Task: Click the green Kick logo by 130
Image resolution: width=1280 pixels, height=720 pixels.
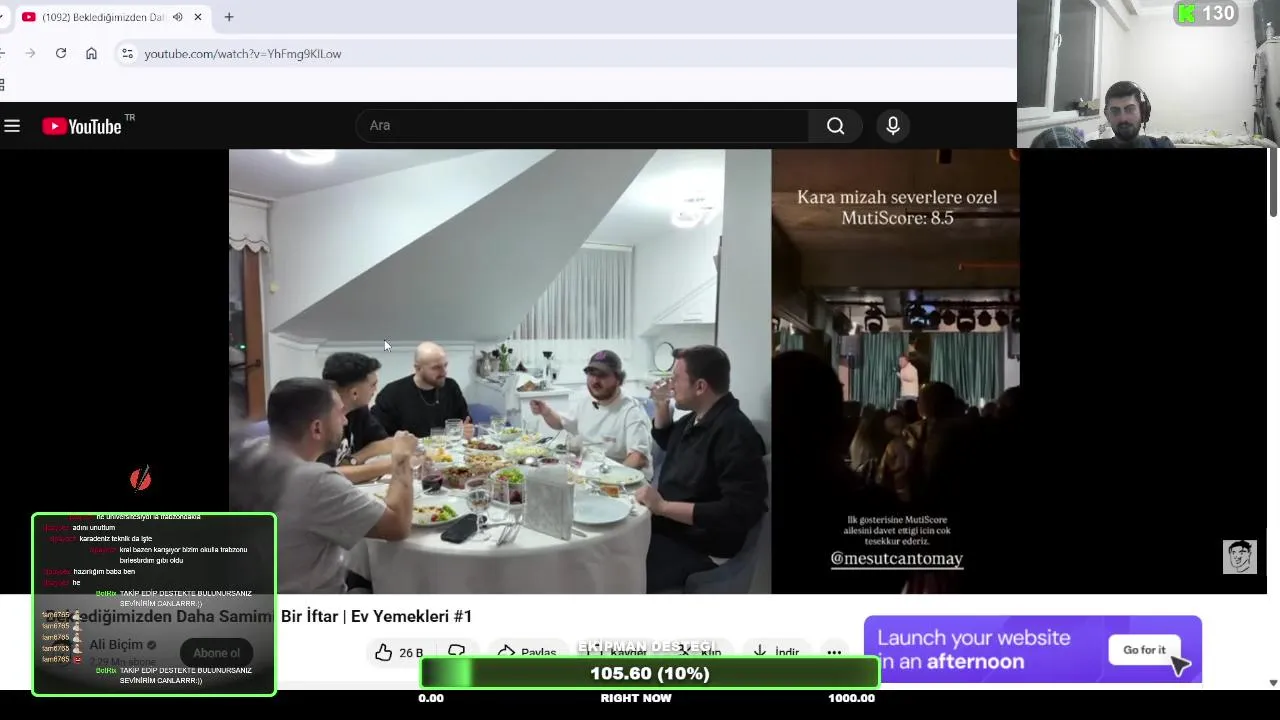Action: [x=1187, y=14]
